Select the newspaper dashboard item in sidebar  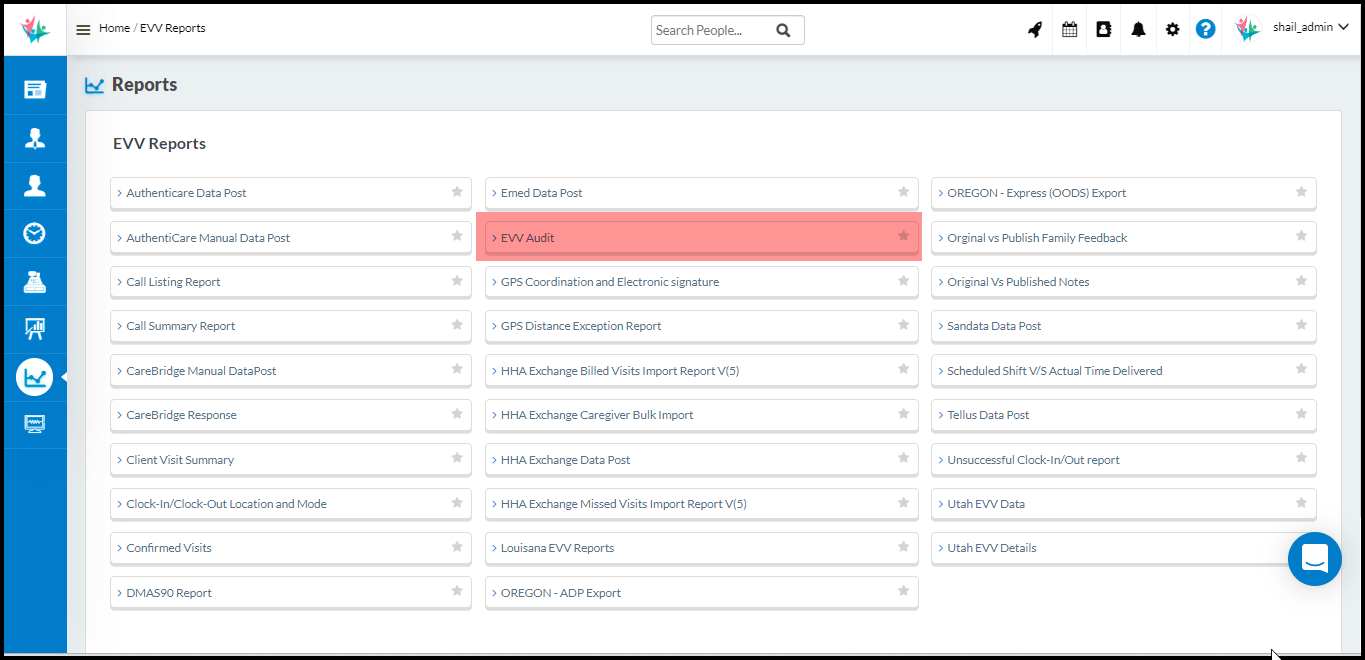[35, 90]
